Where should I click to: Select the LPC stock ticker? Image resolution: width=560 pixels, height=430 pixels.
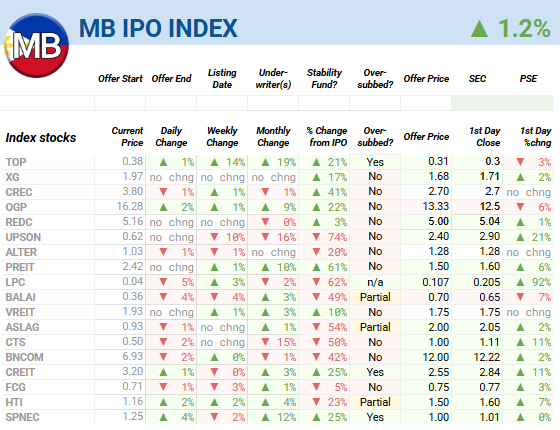[x=15, y=282]
